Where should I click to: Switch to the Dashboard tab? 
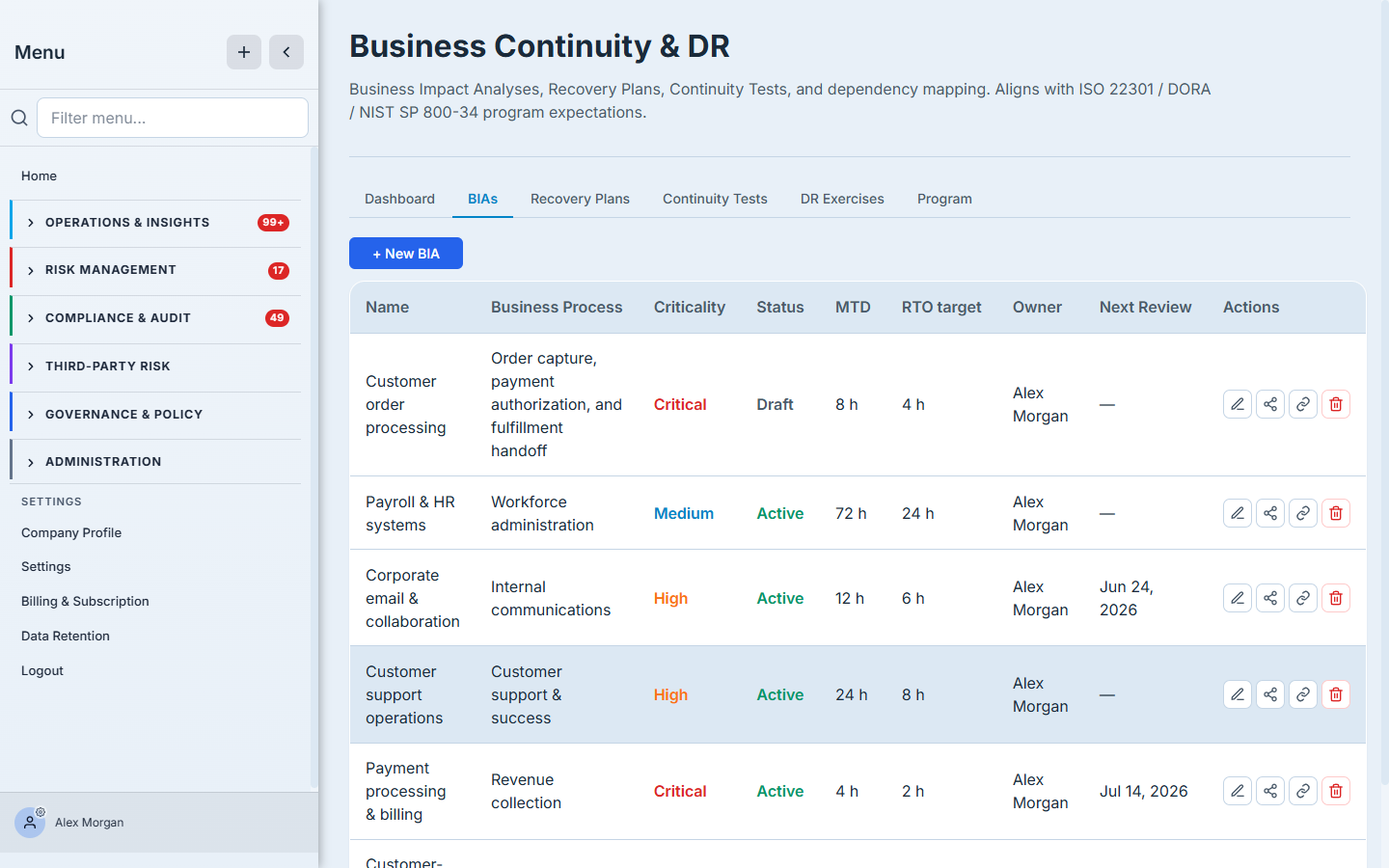[399, 199]
